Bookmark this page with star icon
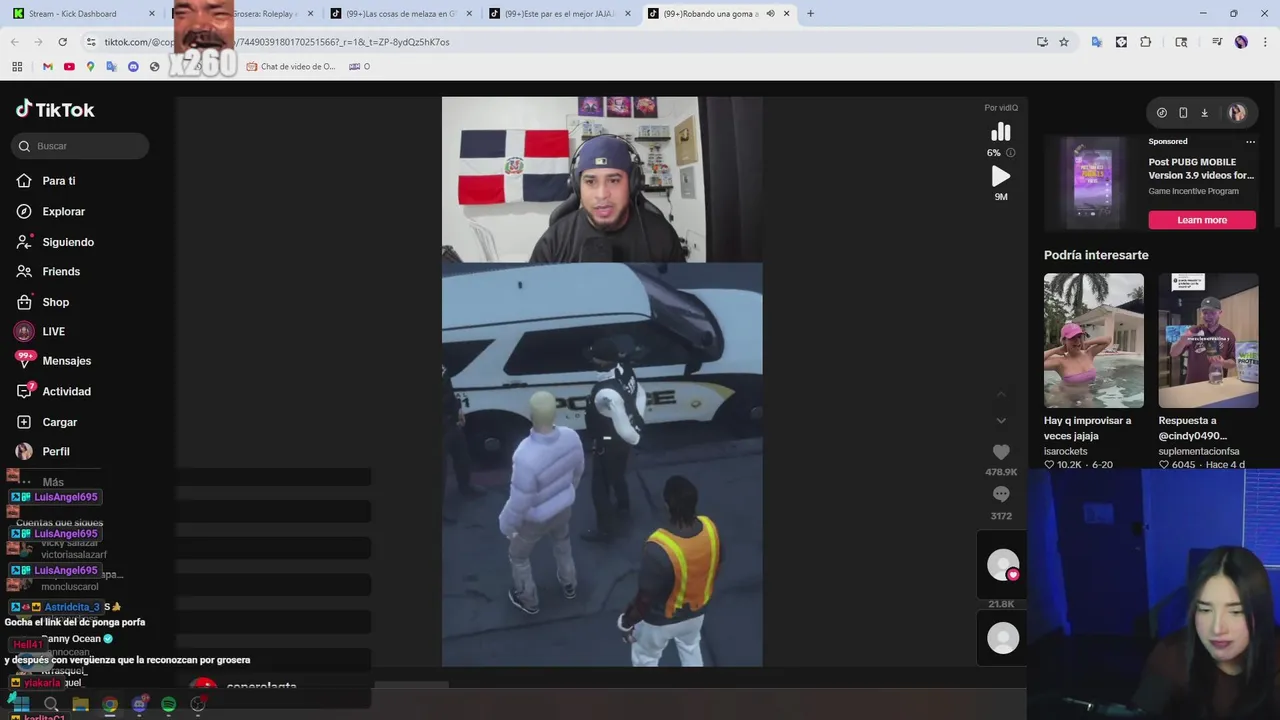 tap(1064, 42)
